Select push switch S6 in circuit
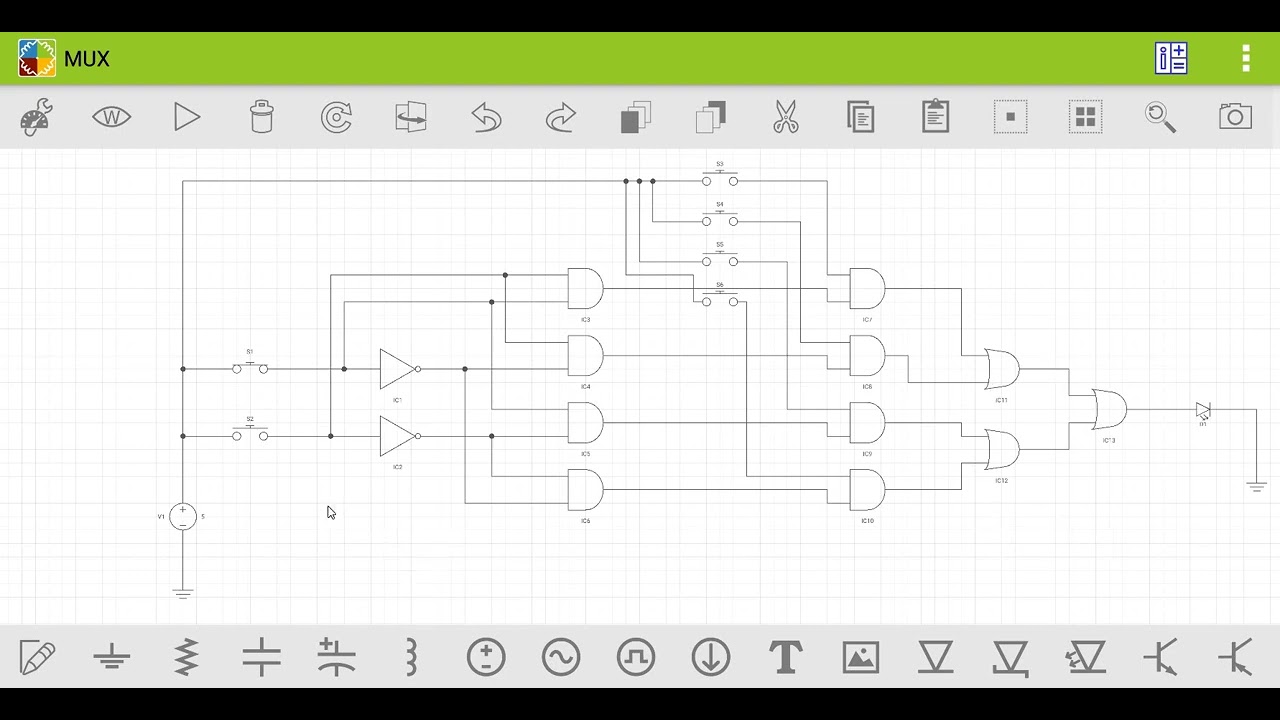 [x=720, y=300]
